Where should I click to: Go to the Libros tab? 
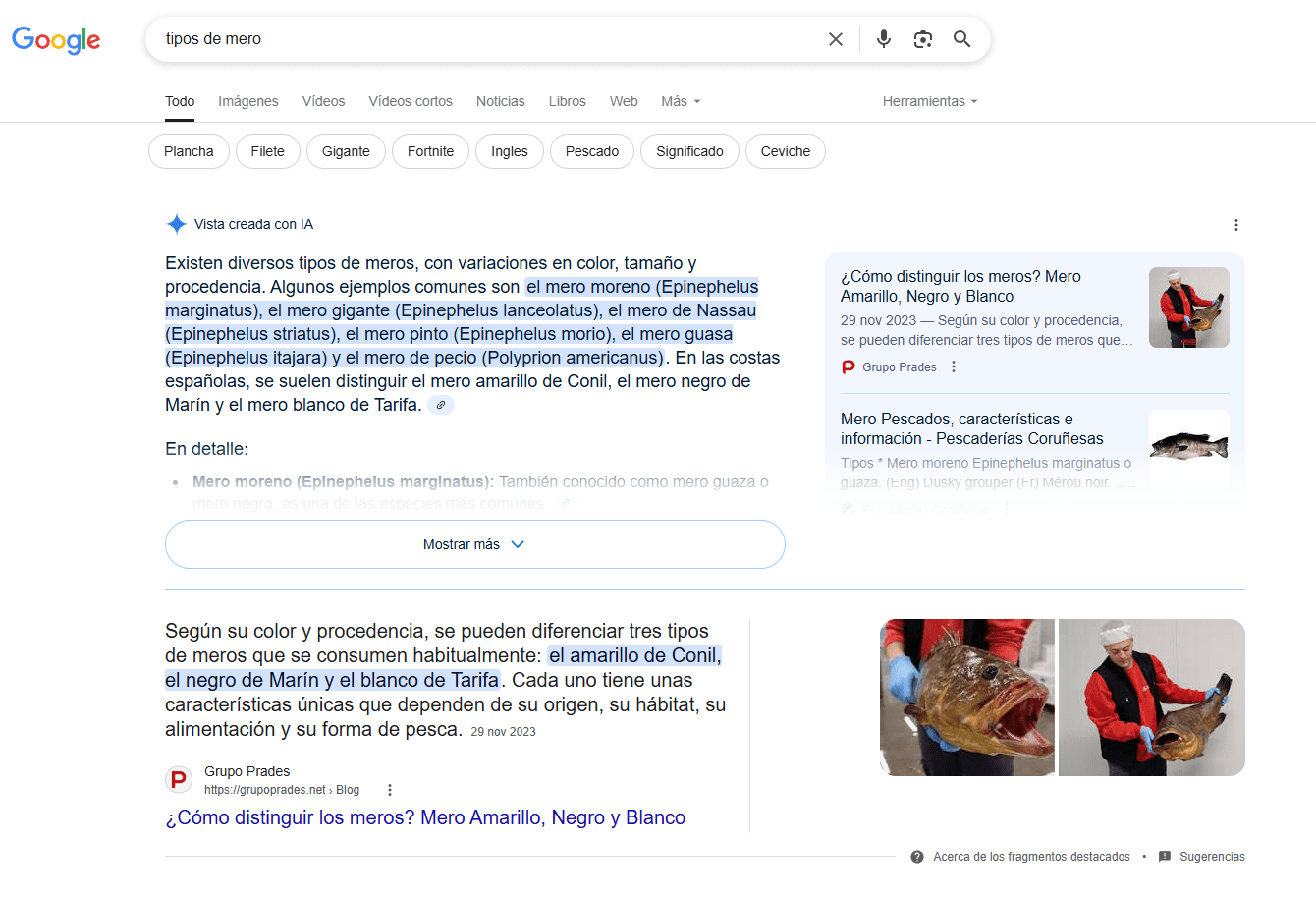(x=568, y=101)
